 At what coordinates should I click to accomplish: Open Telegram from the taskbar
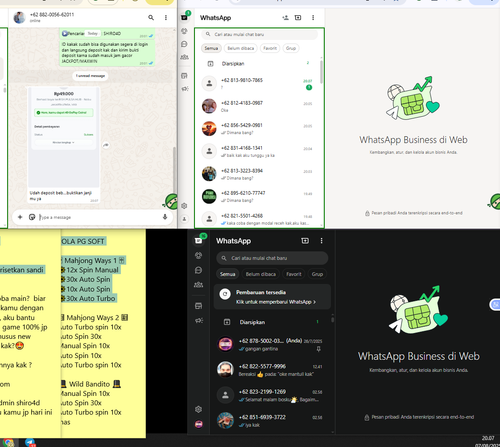point(30,443)
